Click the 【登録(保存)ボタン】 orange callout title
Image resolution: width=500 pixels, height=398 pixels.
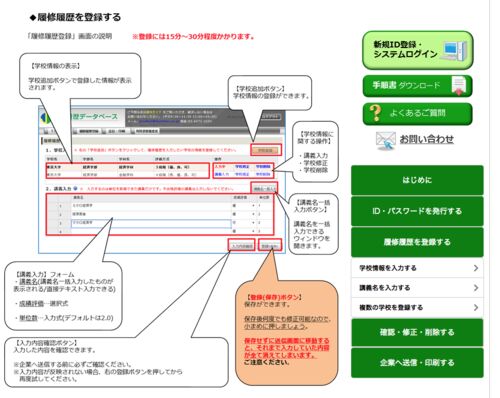(274, 297)
